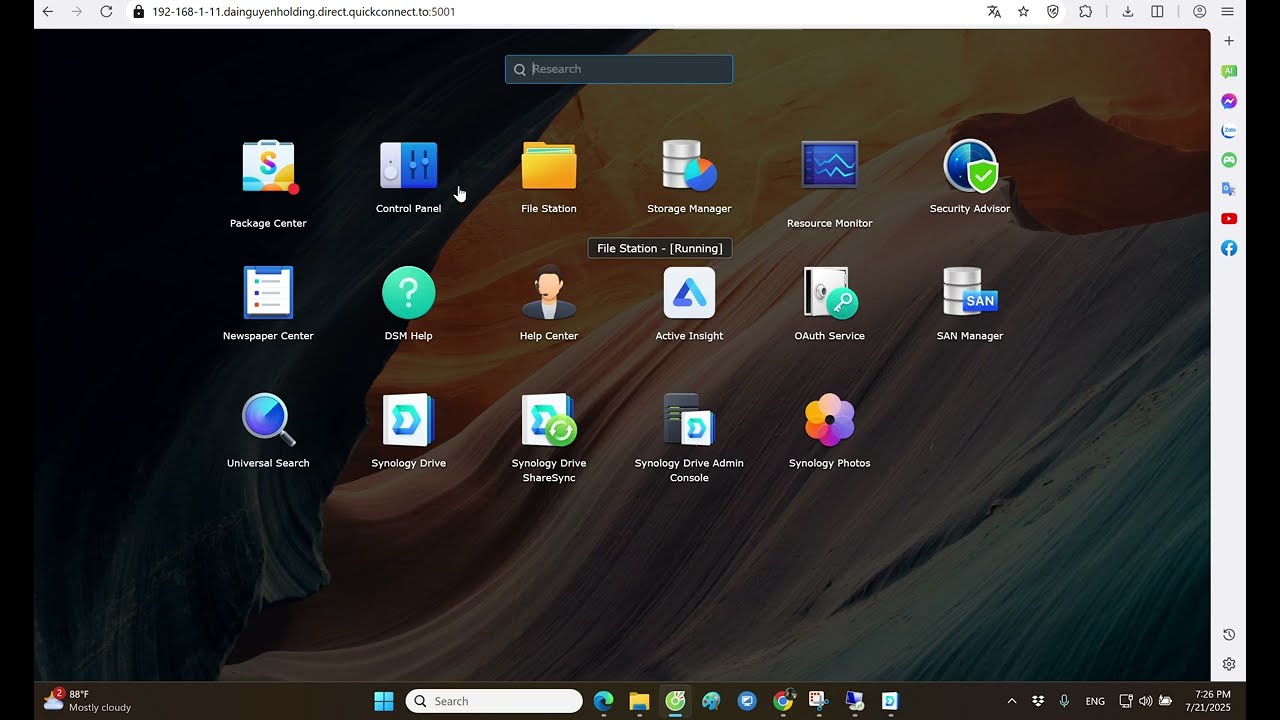This screenshot has width=1280, height=720.
Task: Go back in browser history
Action: pyautogui.click(x=47, y=12)
